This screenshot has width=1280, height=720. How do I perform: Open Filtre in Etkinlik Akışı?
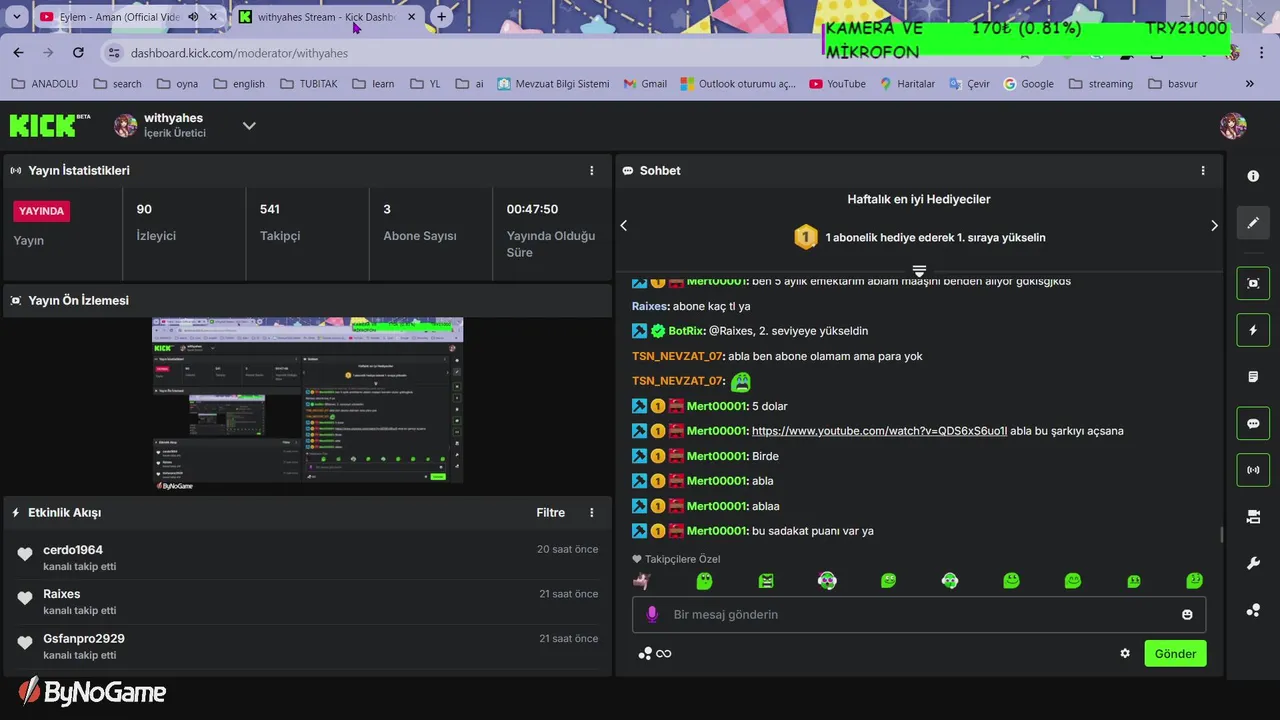point(550,513)
